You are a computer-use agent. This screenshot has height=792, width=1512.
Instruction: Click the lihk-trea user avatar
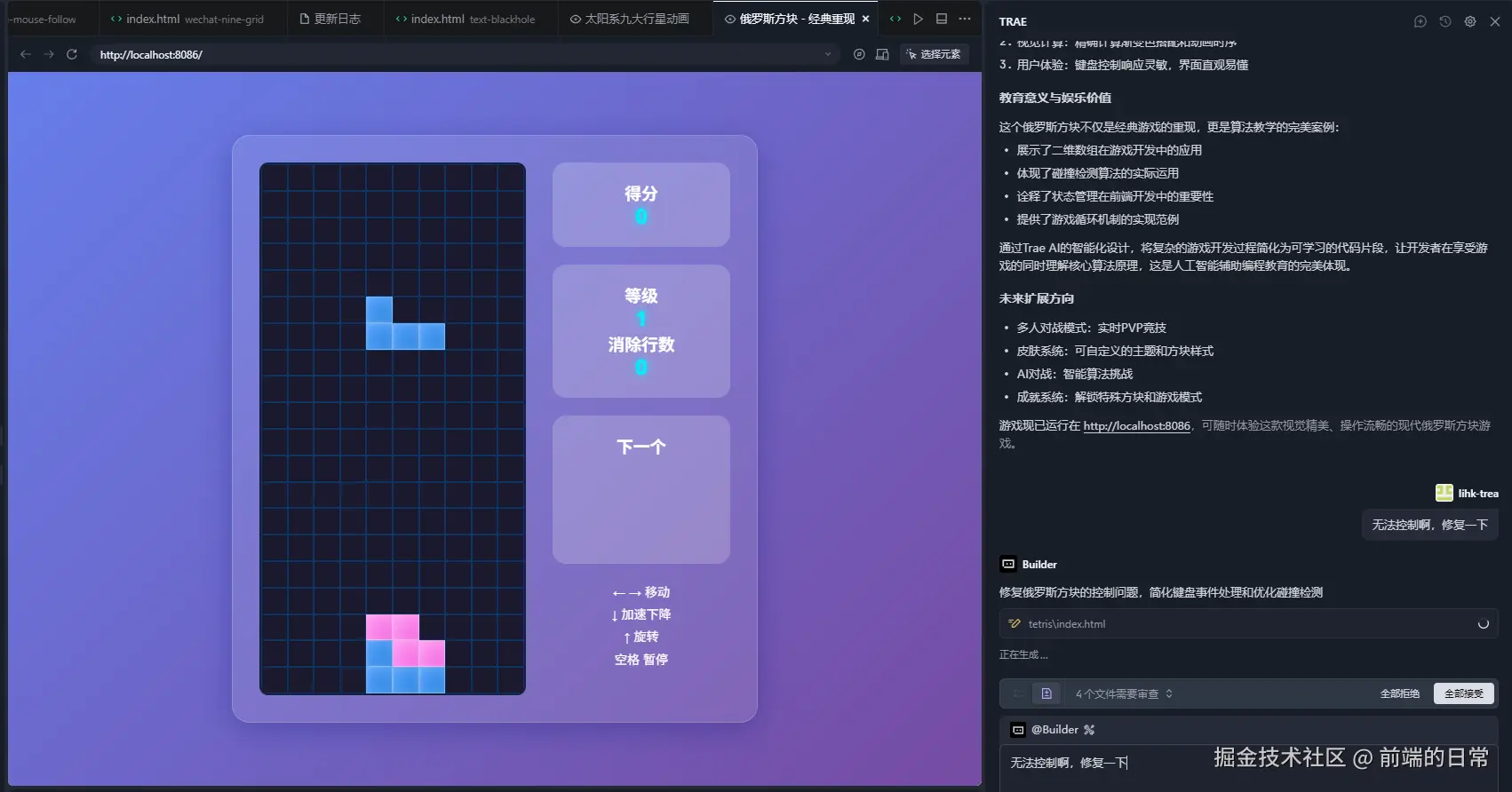1444,493
